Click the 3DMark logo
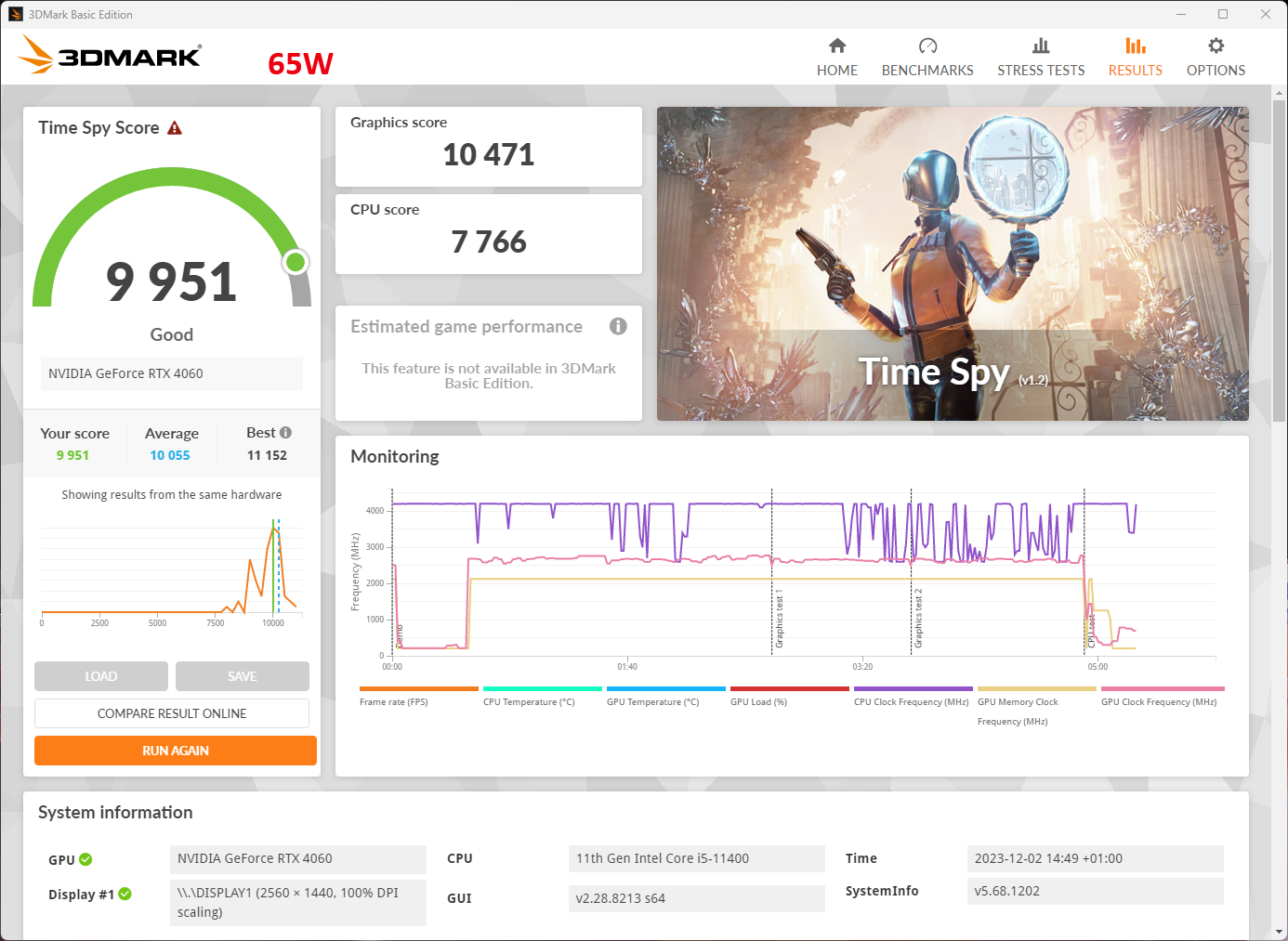1288x941 pixels. pyautogui.click(x=110, y=55)
